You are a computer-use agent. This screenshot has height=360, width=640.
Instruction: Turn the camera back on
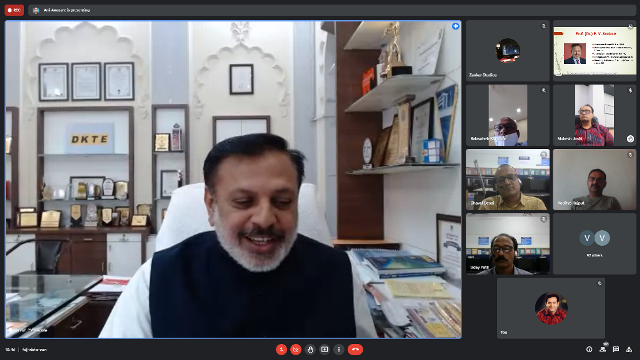296,349
